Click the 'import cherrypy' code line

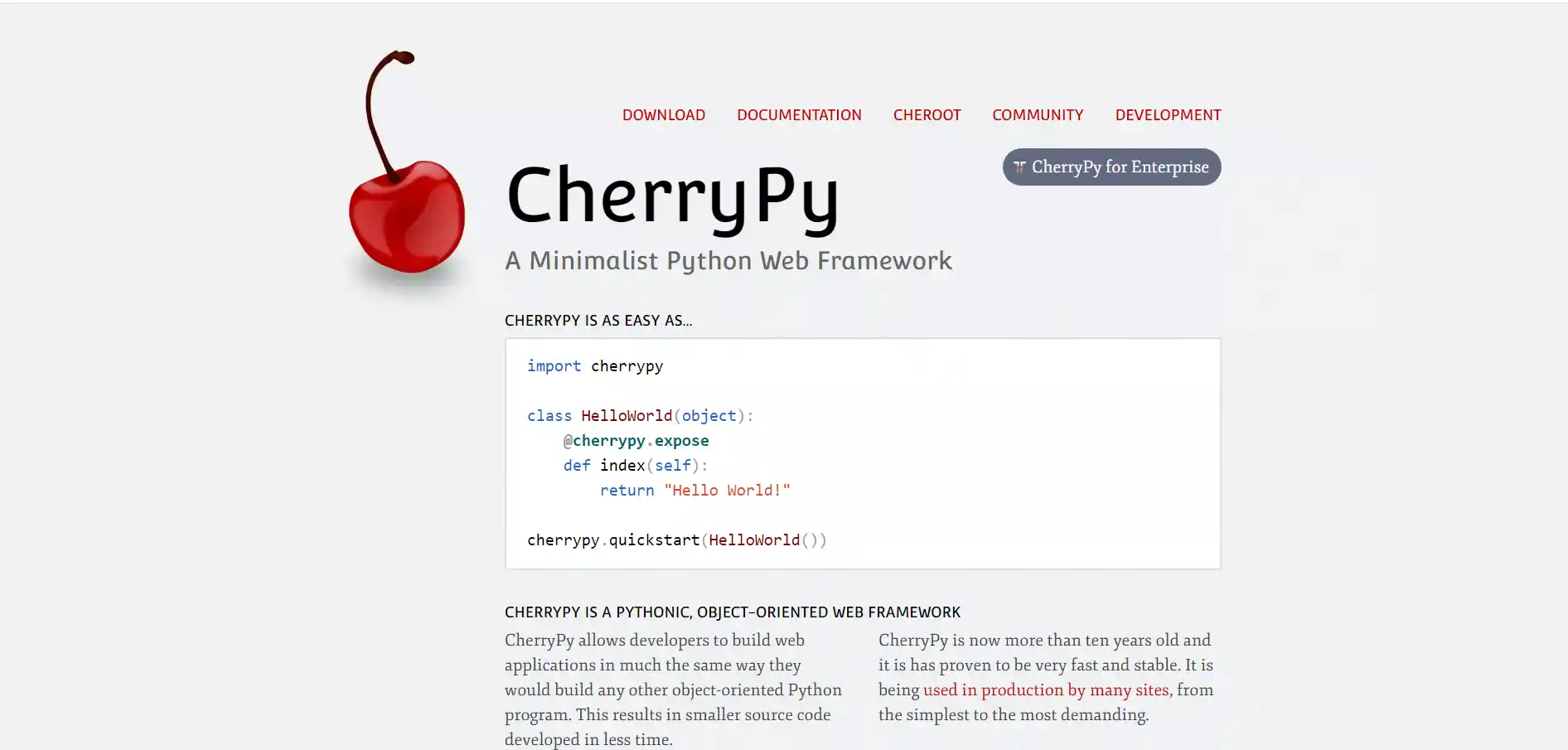pyautogui.click(x=595, y=366)
